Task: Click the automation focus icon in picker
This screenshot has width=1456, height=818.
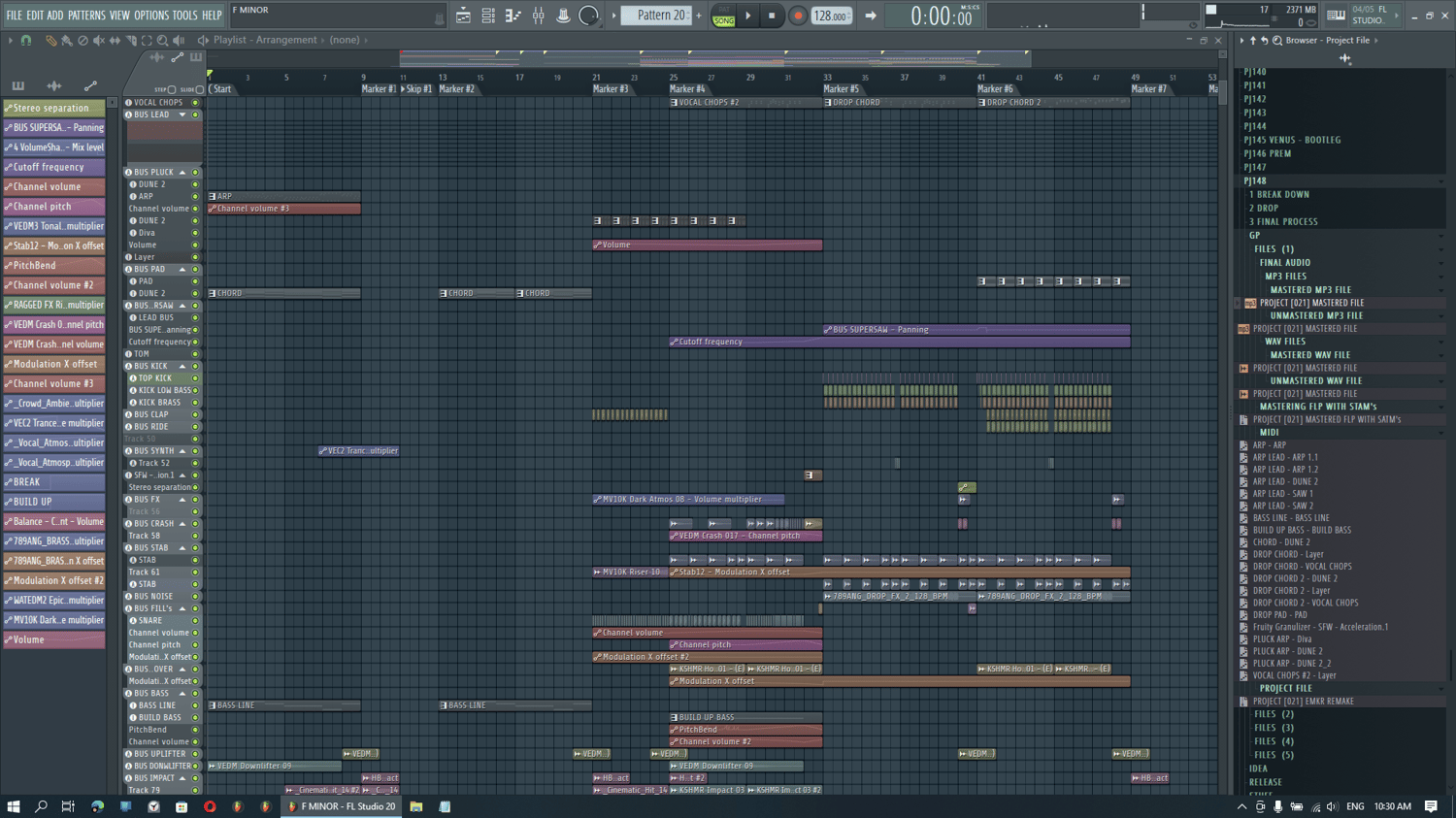Action: pos(90,86)
